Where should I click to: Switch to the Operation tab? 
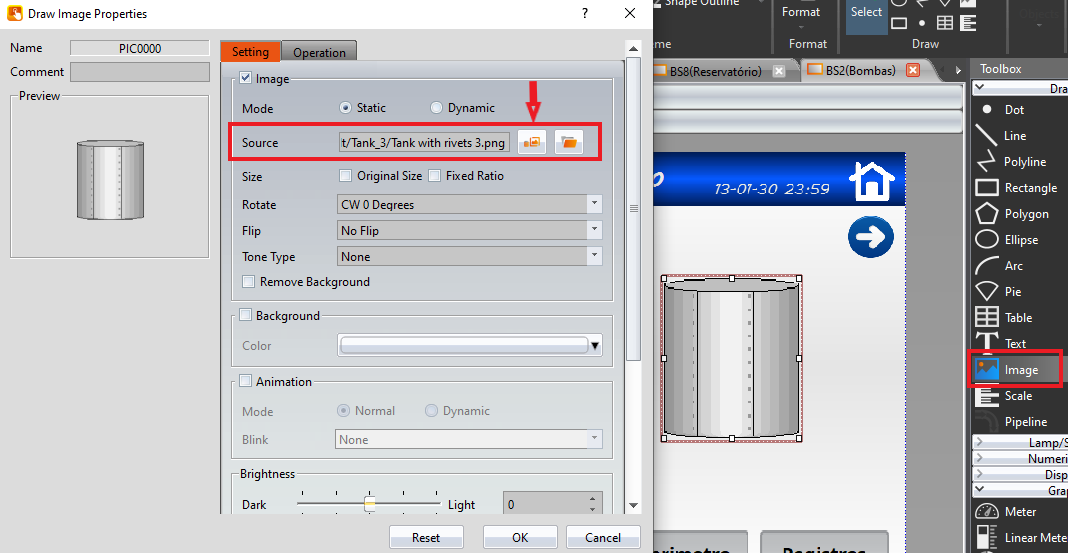tap(319, 53)
